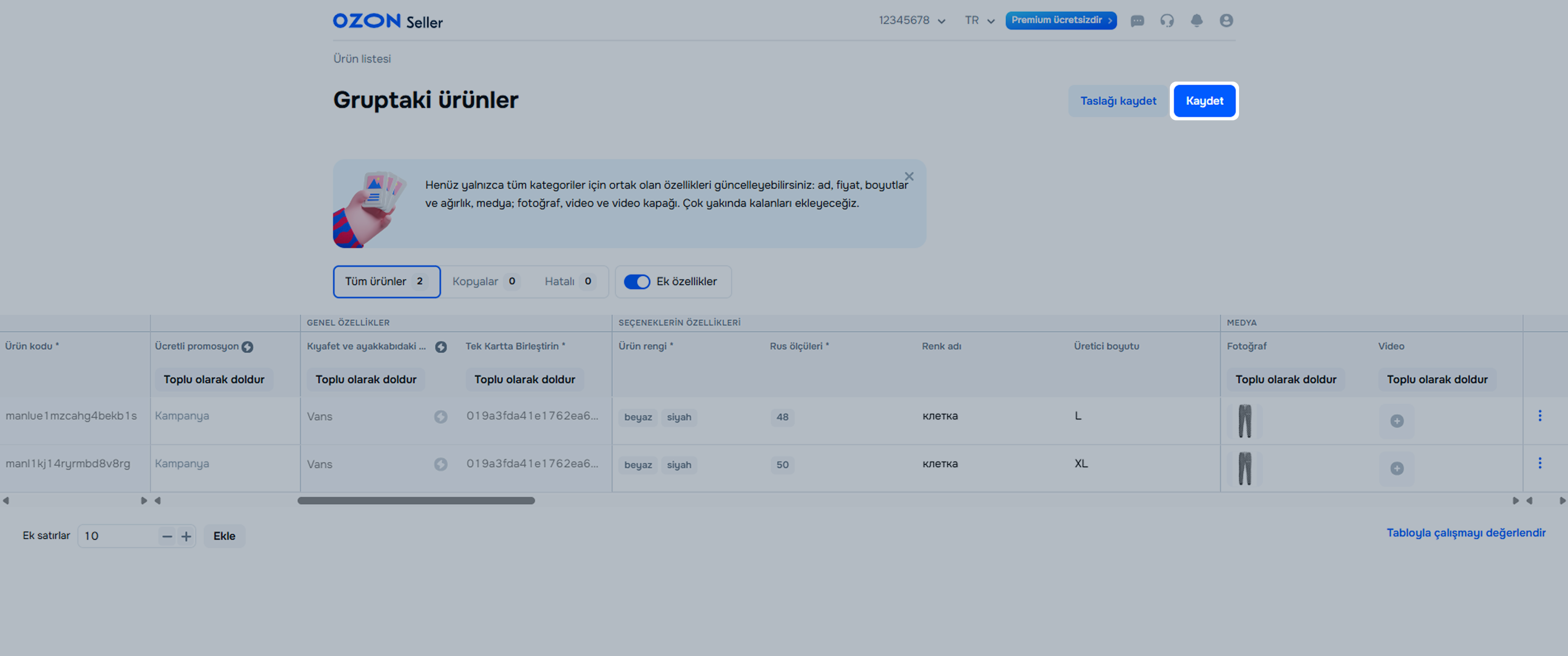The image size is (1568, 656).
Task: Click the plus icon to increase extra rows
Action: click(x=186, y=536)
